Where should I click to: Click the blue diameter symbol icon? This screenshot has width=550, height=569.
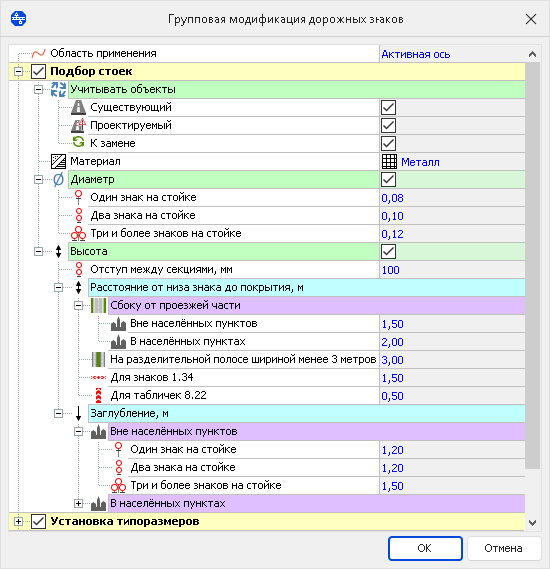tap(58, 179)
